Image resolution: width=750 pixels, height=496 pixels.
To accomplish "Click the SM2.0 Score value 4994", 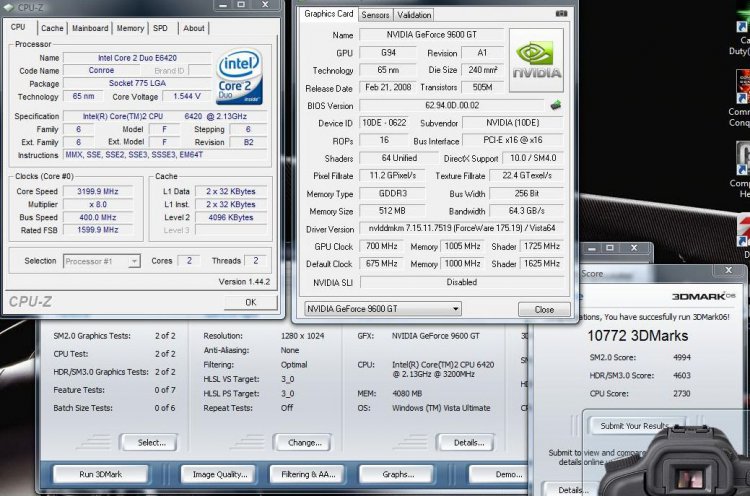I will (682, 357).
